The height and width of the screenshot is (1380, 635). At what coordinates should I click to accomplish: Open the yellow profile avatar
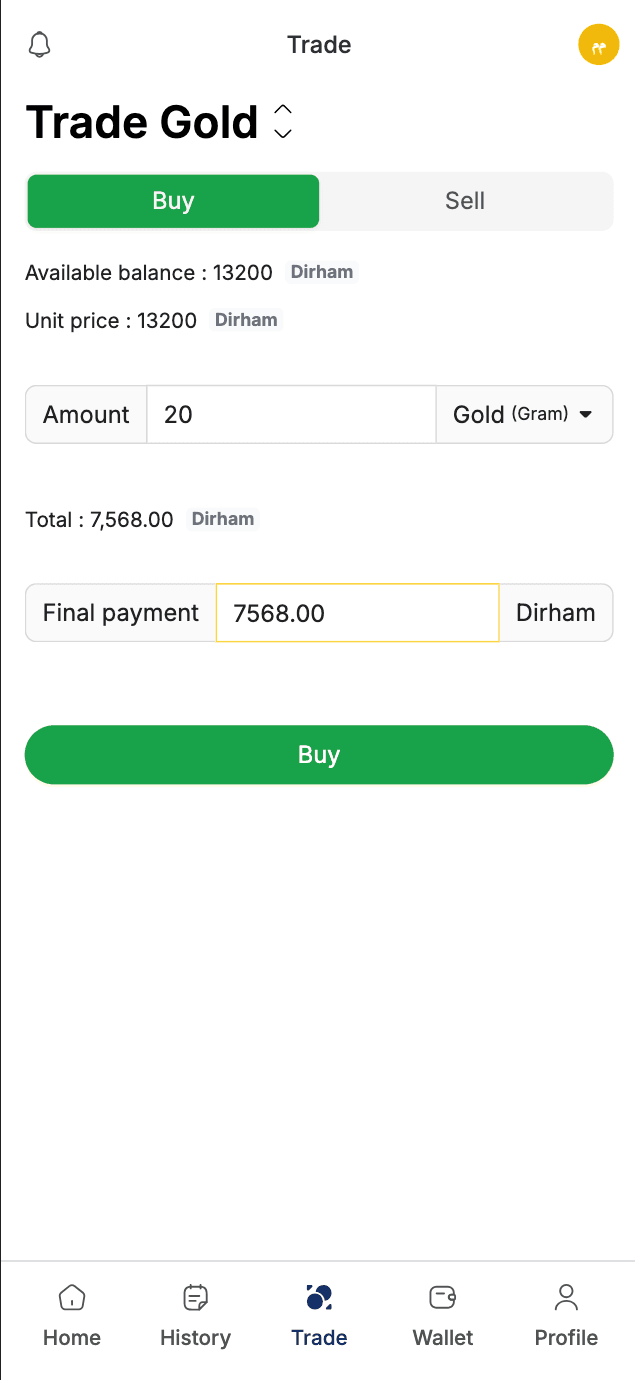[598, 45]
